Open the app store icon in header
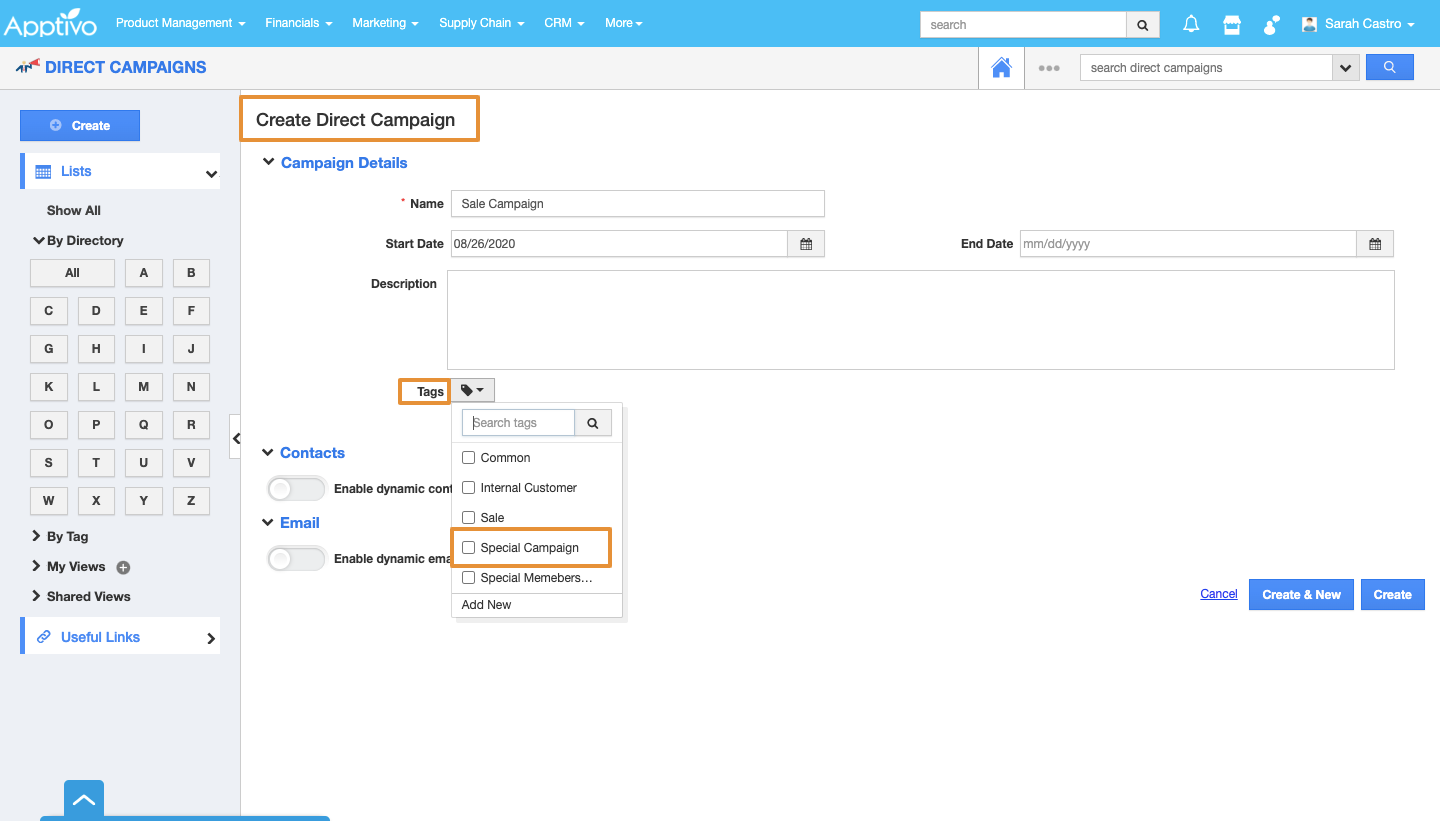The image size is (1440, 821). (1231, 24)
